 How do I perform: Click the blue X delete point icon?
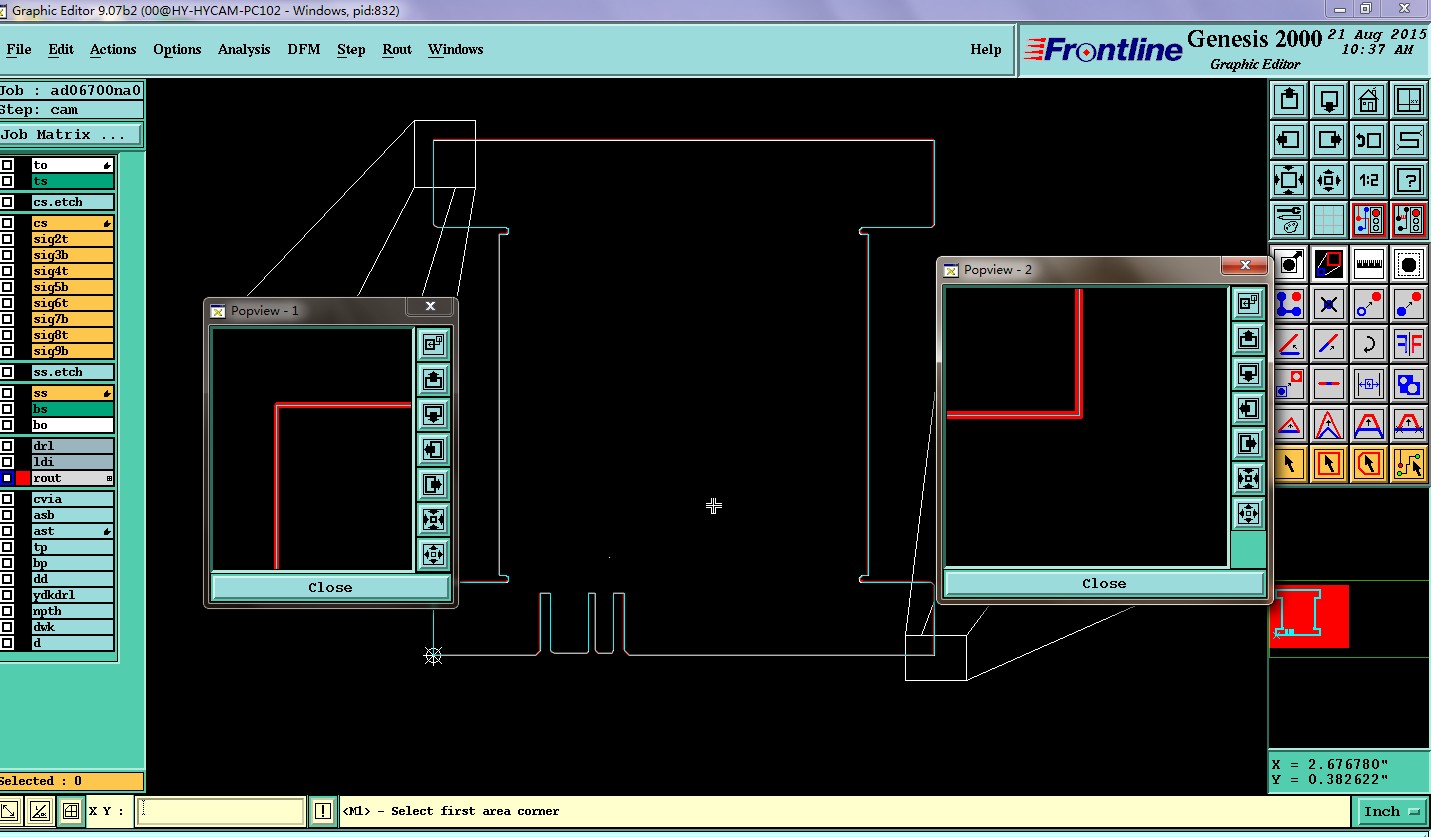click(x=1329, y=304)
